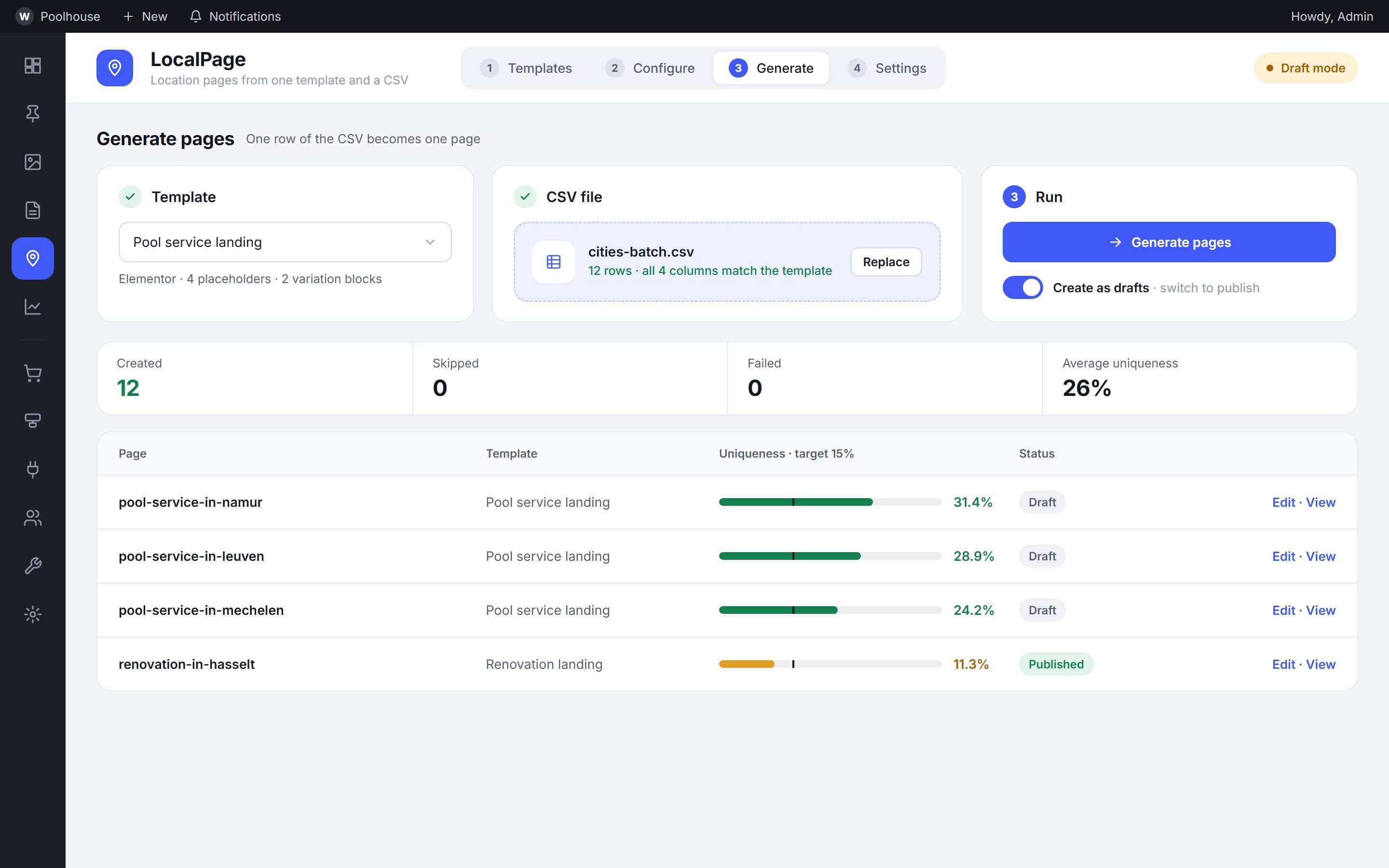Screen dimensions: 1389x868
Task: Switch to the Settings tab
Action: (x=887, y=68)
